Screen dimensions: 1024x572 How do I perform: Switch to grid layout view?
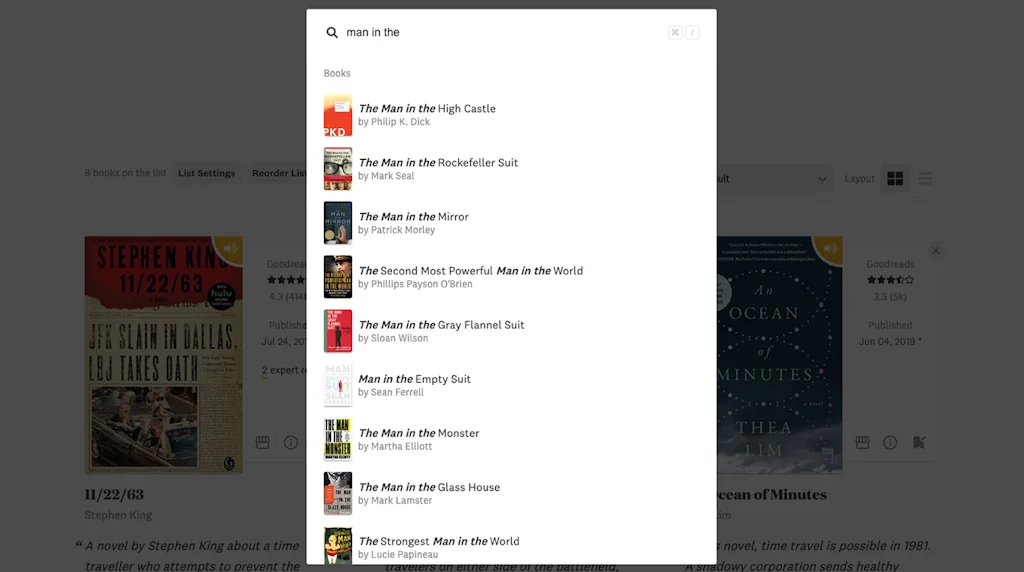(895, 179)
